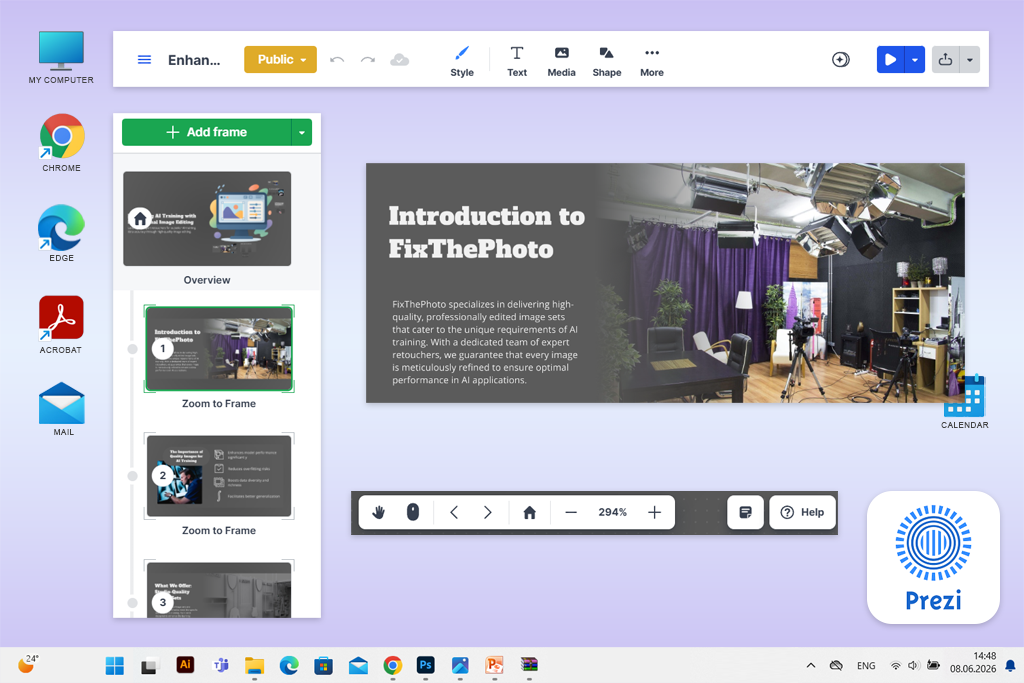This screenshot has height=683, width=1024.
Task: Open My Computer desktop icon
Action: [x=61, y=57]
